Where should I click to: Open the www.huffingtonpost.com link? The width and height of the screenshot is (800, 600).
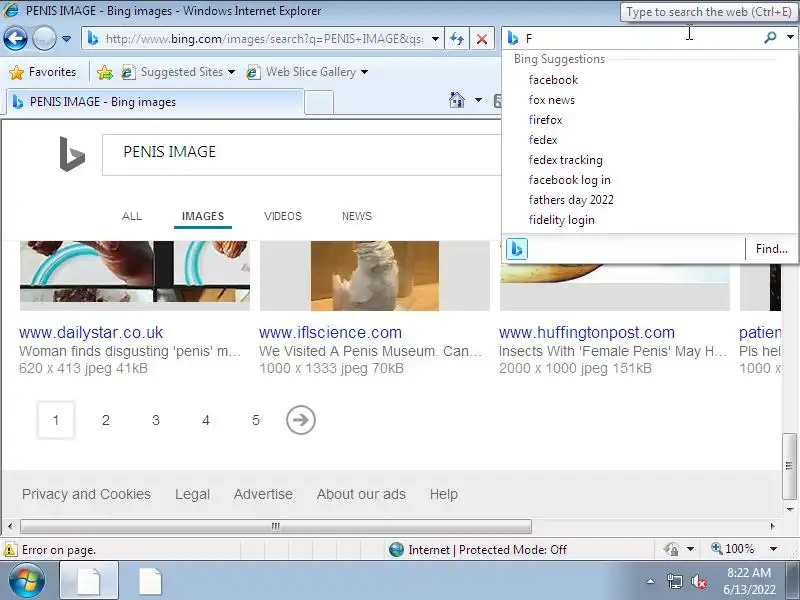(587, 333)
